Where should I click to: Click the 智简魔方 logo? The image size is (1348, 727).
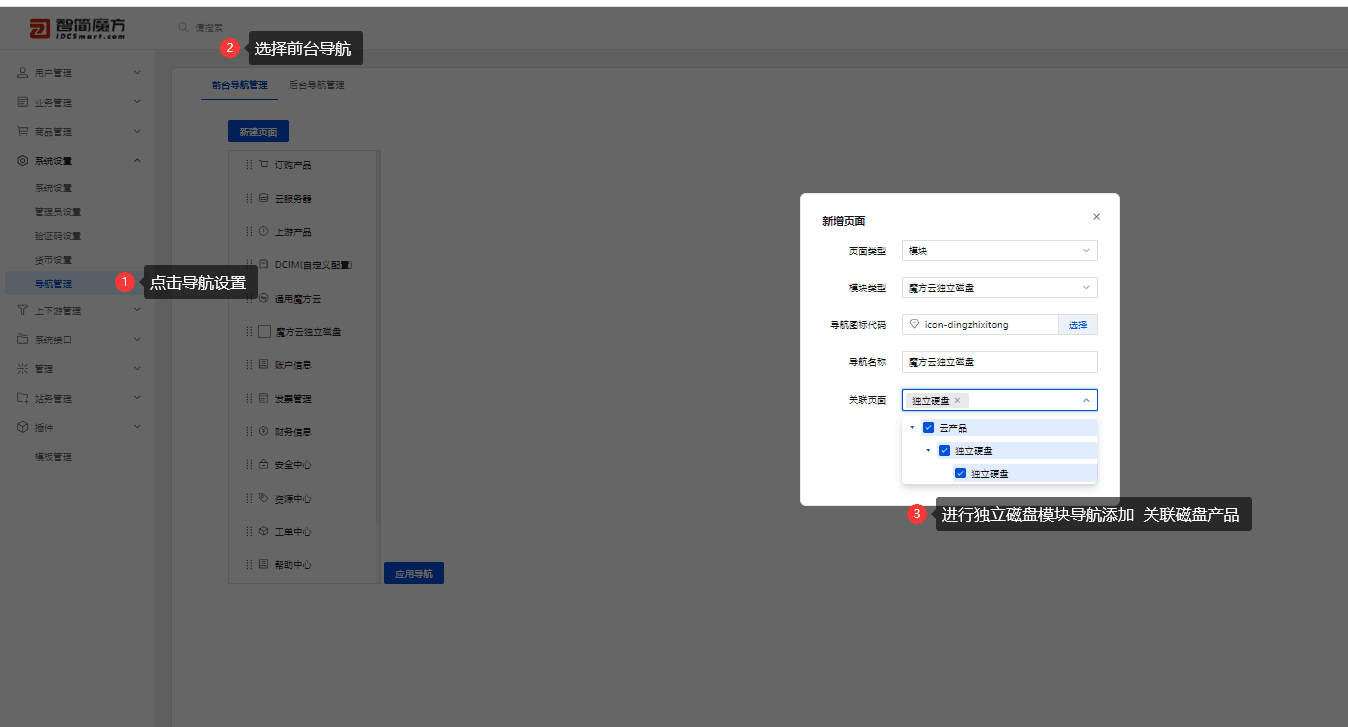[x=77, y=29]
